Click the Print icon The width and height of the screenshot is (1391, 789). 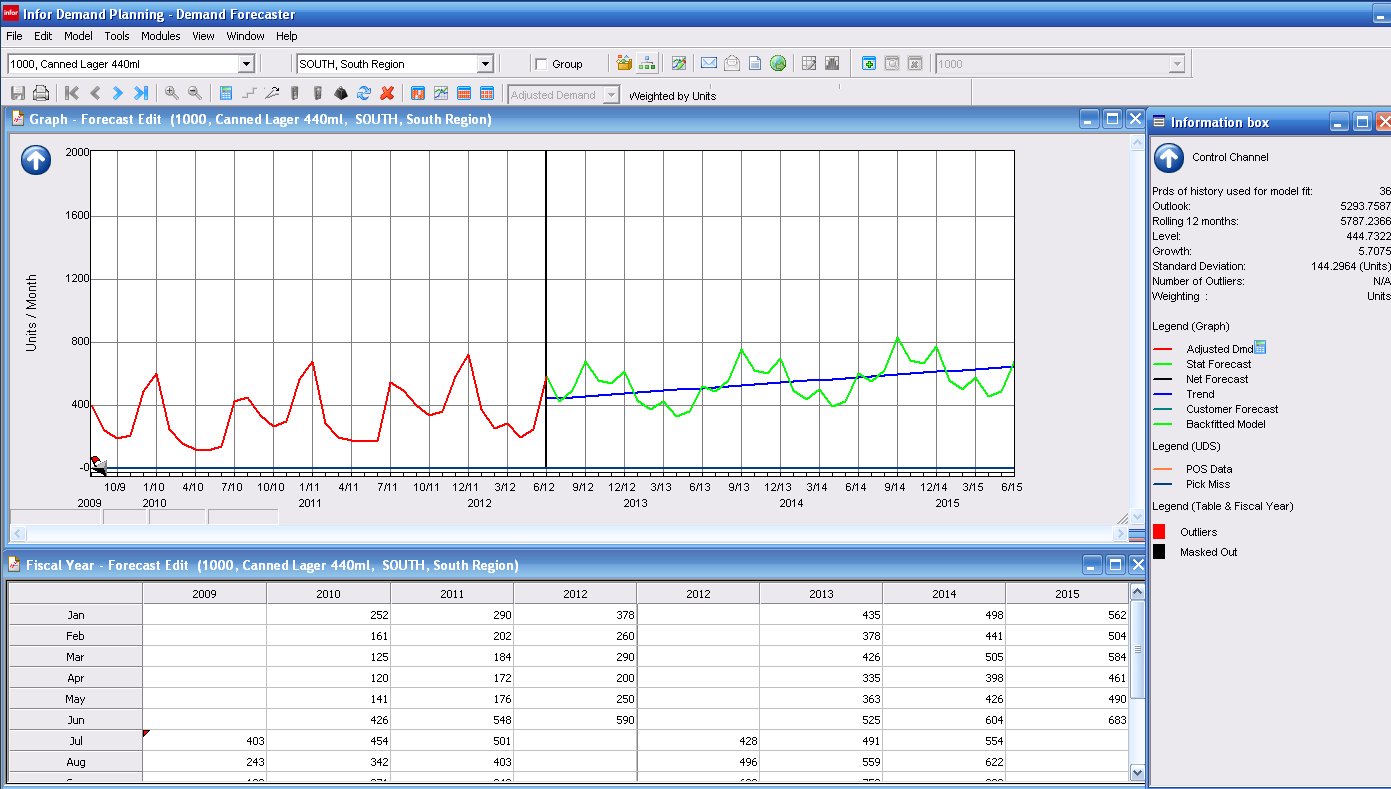41,93
